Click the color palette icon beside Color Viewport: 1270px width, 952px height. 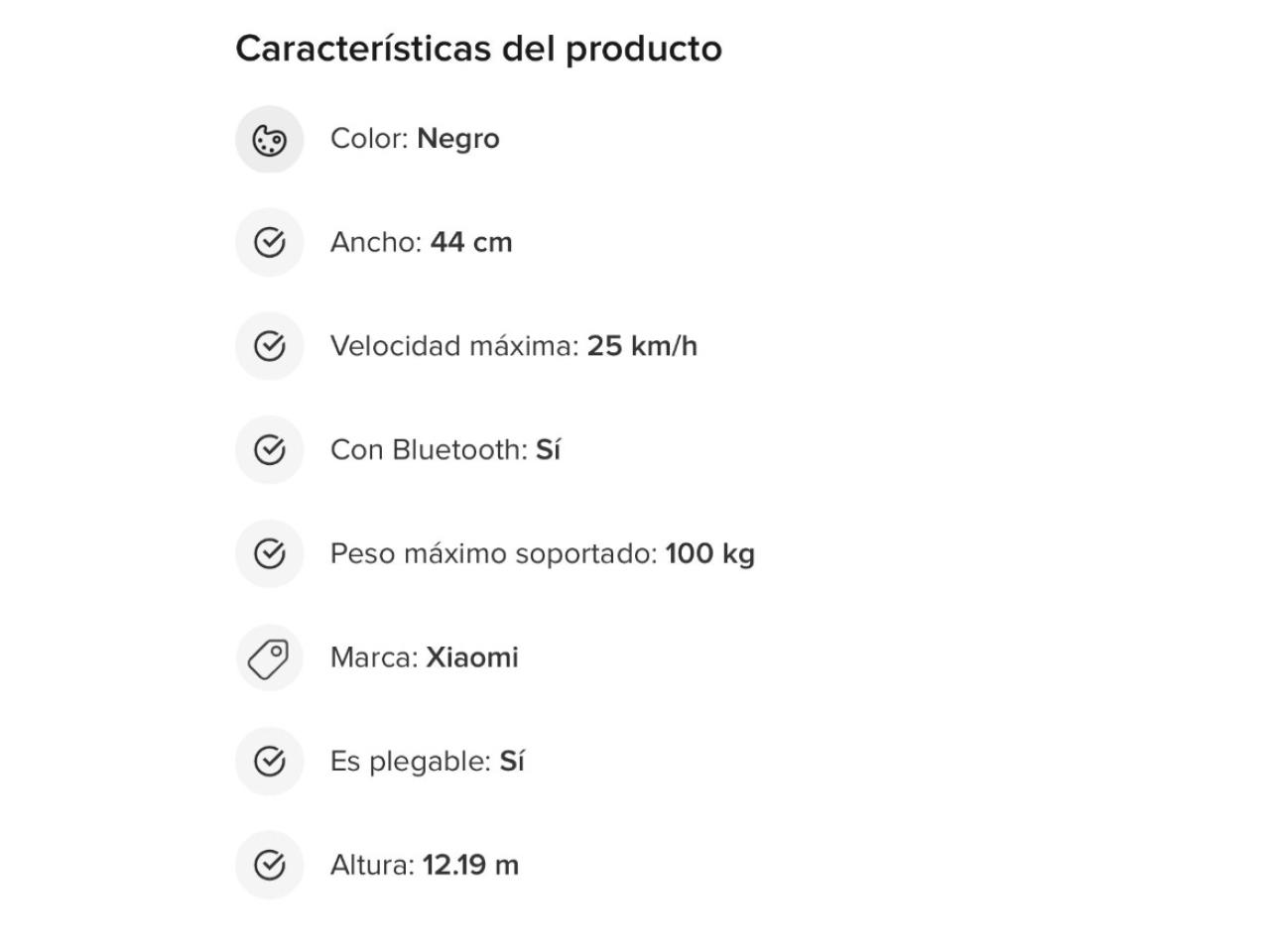[x=269, y=140]
